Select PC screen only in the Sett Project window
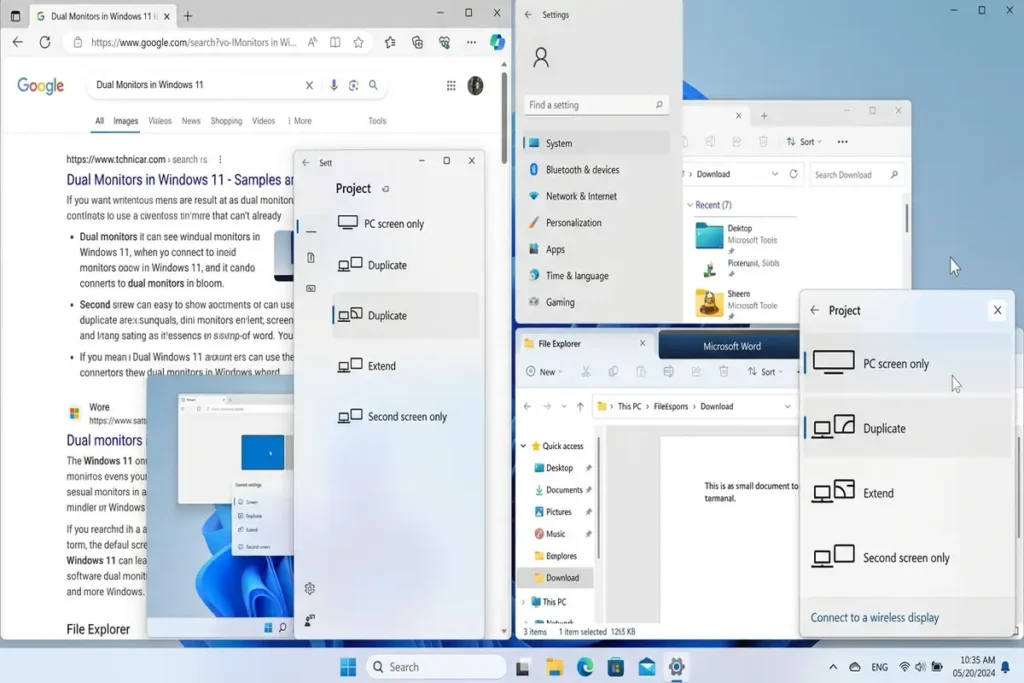 tap(405, 223)
